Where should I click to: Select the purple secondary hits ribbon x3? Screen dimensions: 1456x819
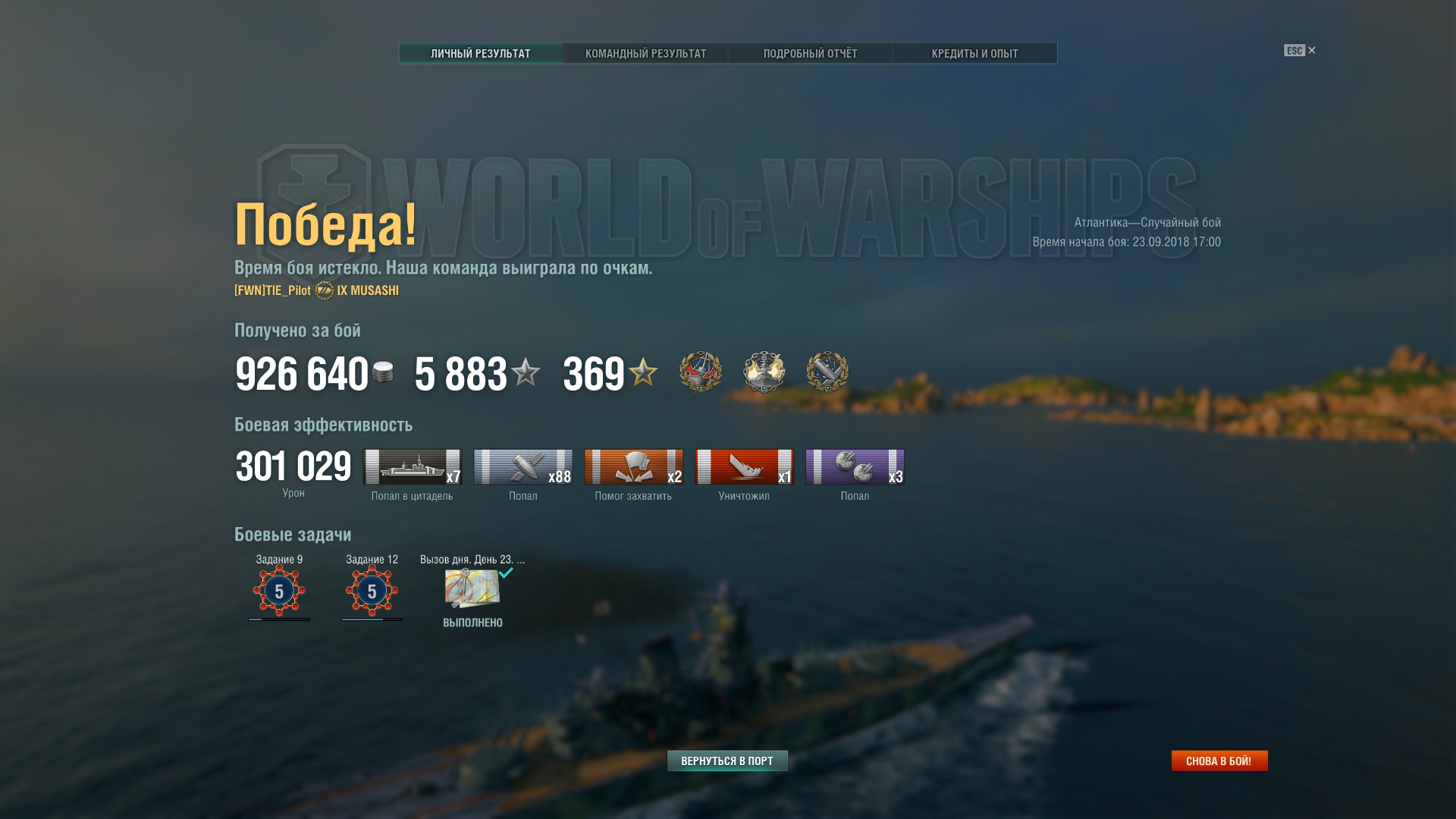pos(855,467)
